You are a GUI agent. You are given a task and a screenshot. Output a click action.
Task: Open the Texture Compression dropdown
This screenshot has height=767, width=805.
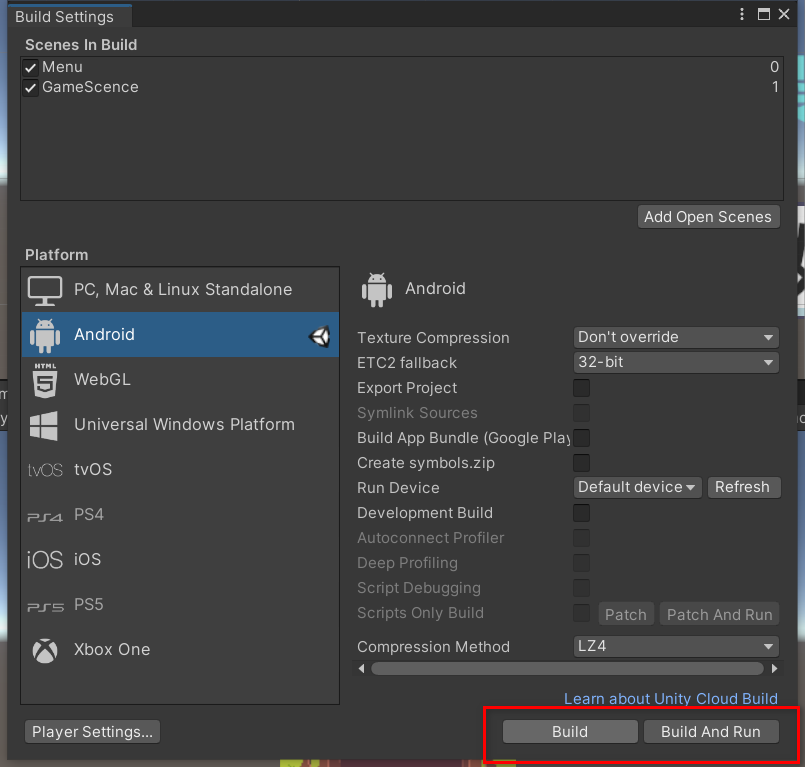tap(676, 337)
